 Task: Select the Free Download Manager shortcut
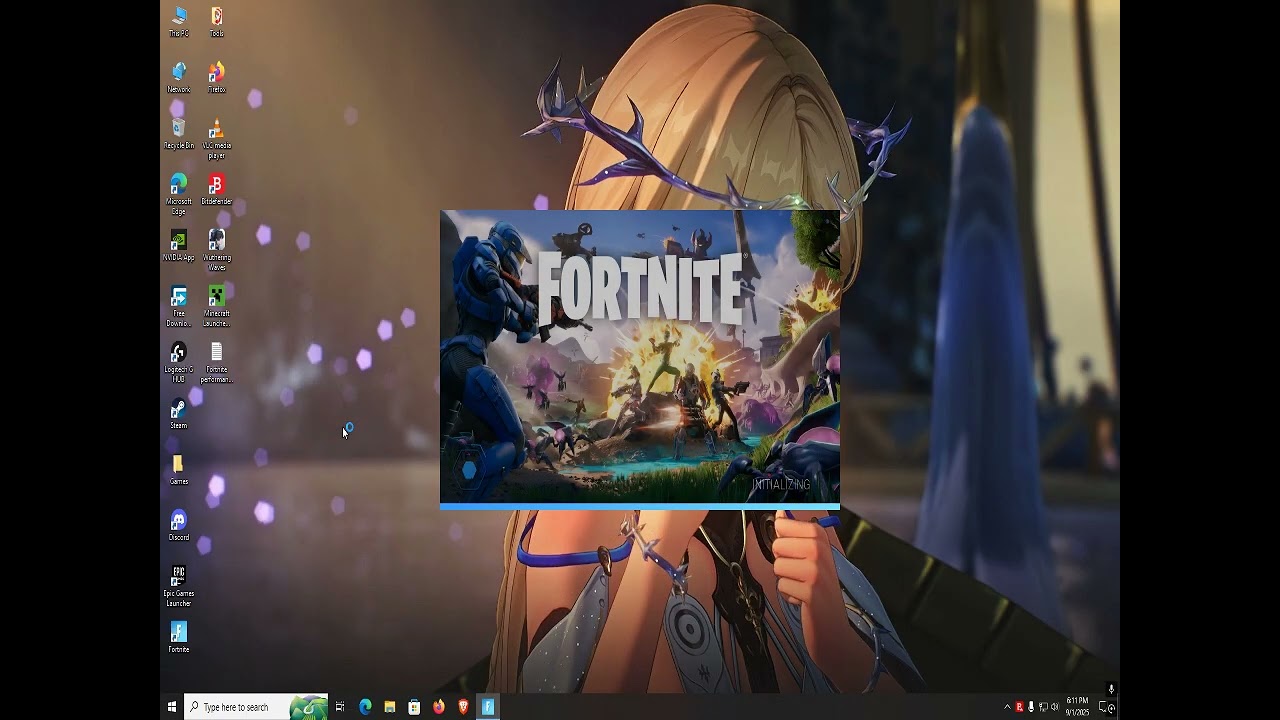pyautogui.click(x=178, y=307)
